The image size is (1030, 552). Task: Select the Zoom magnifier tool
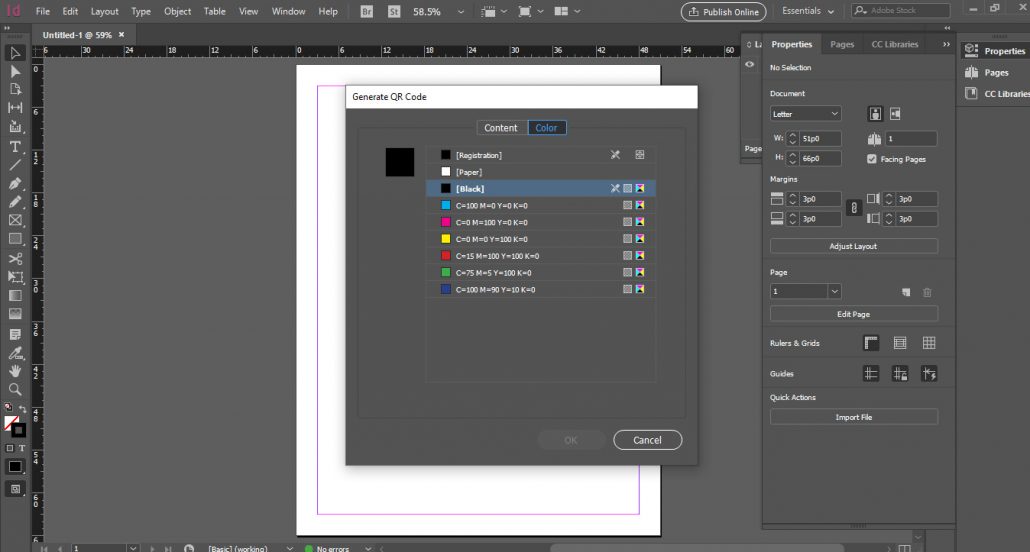click(15, 390)
